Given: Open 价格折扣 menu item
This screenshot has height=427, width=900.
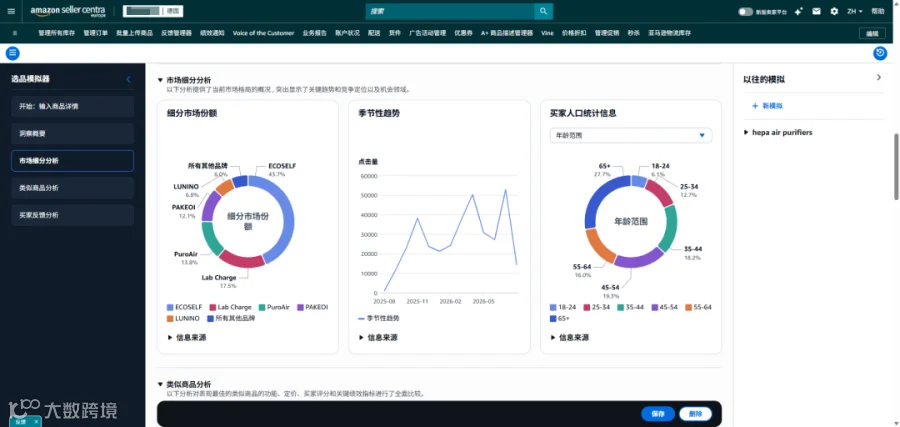Looking at the screenshot, I should [574, 33].
